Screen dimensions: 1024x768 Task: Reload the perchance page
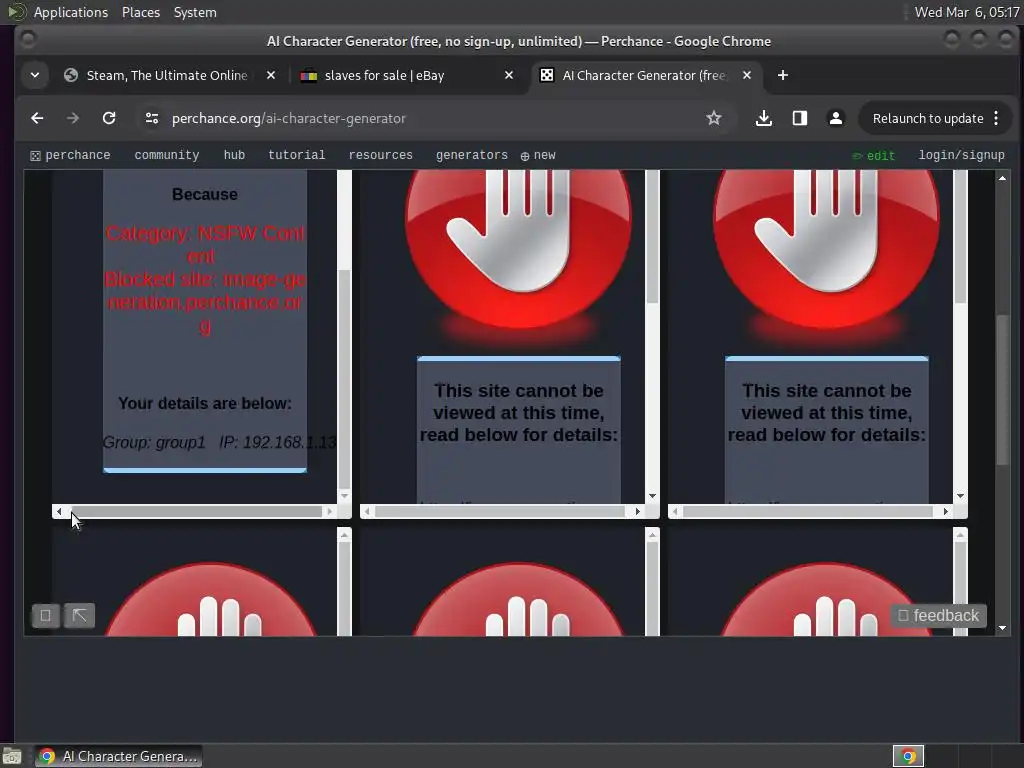(x=109, y=118)
